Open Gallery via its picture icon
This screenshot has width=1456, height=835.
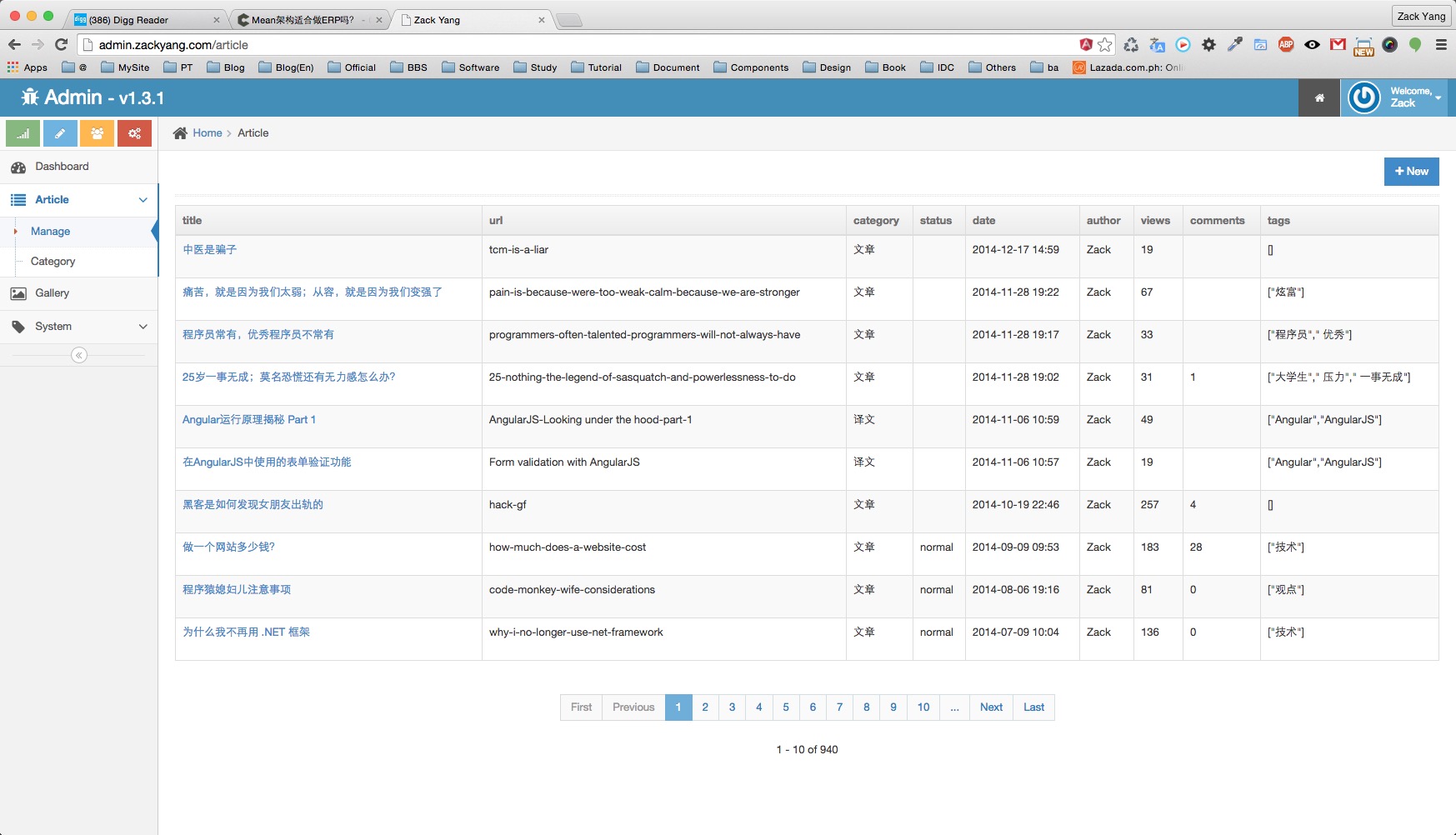pos(18,293)
